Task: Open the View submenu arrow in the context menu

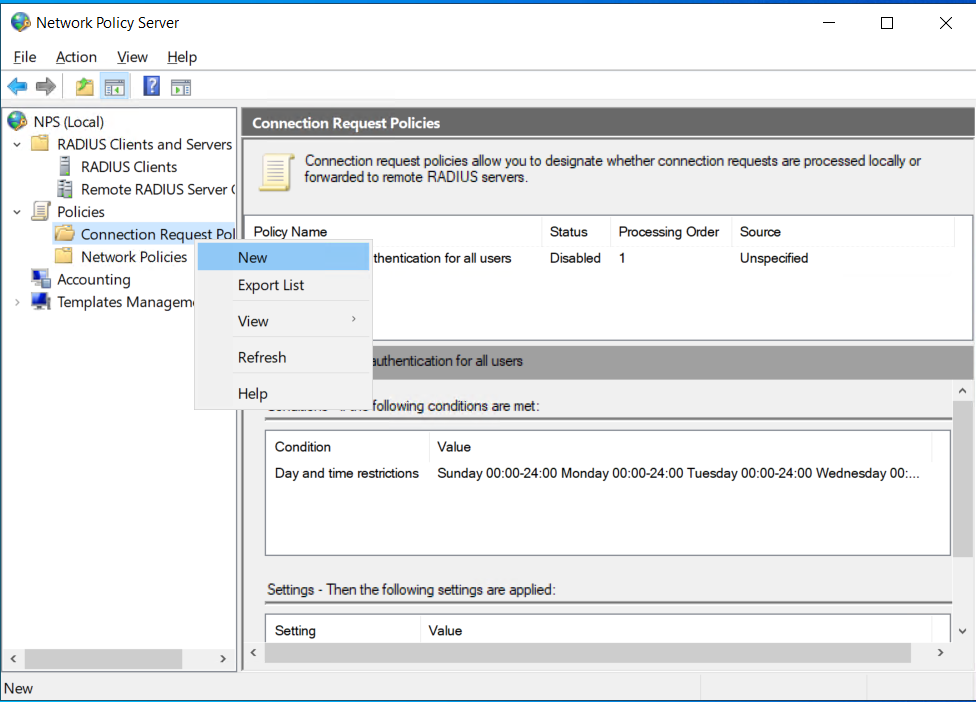Action: click(354, 319)
